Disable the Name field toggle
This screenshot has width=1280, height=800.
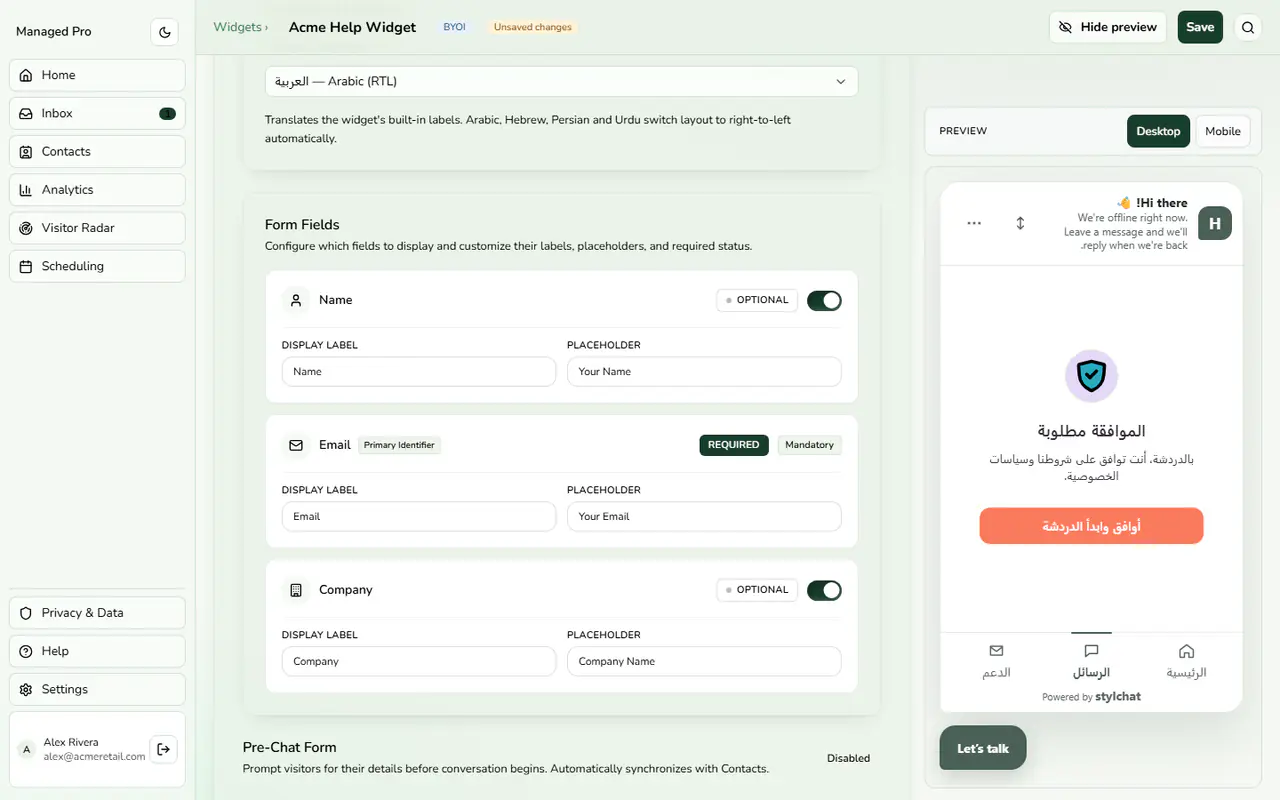tap(824, 300)
